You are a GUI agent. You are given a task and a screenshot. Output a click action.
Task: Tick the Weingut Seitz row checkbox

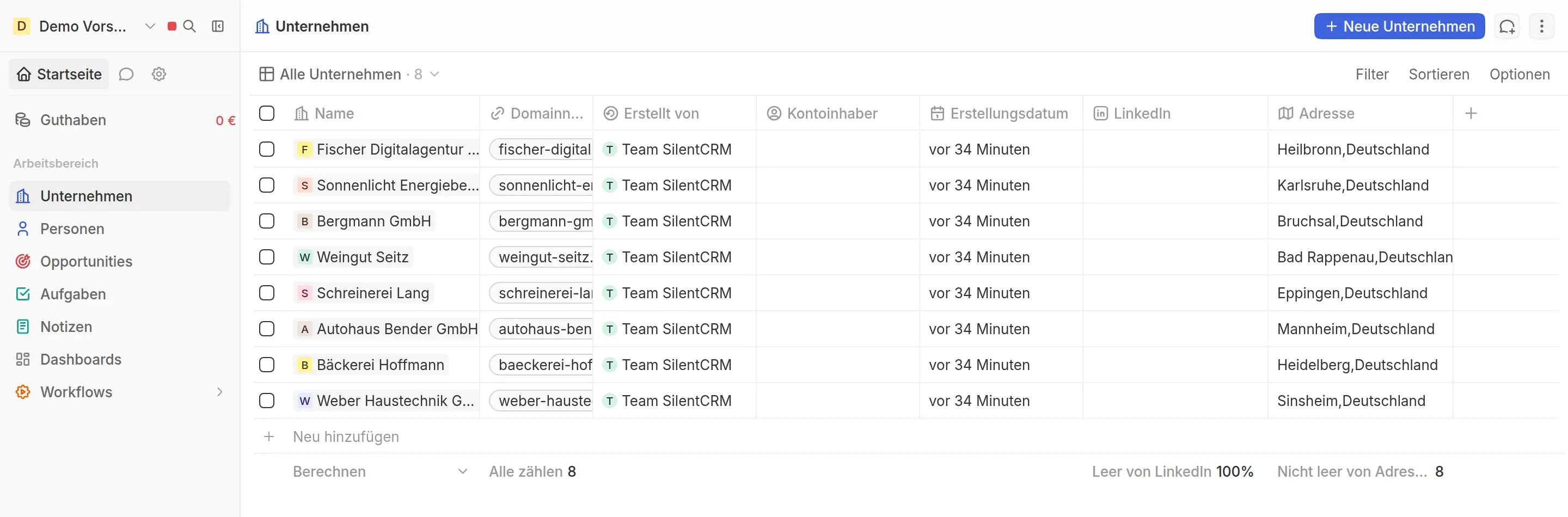pyautogui.click(x=267, y=257)
